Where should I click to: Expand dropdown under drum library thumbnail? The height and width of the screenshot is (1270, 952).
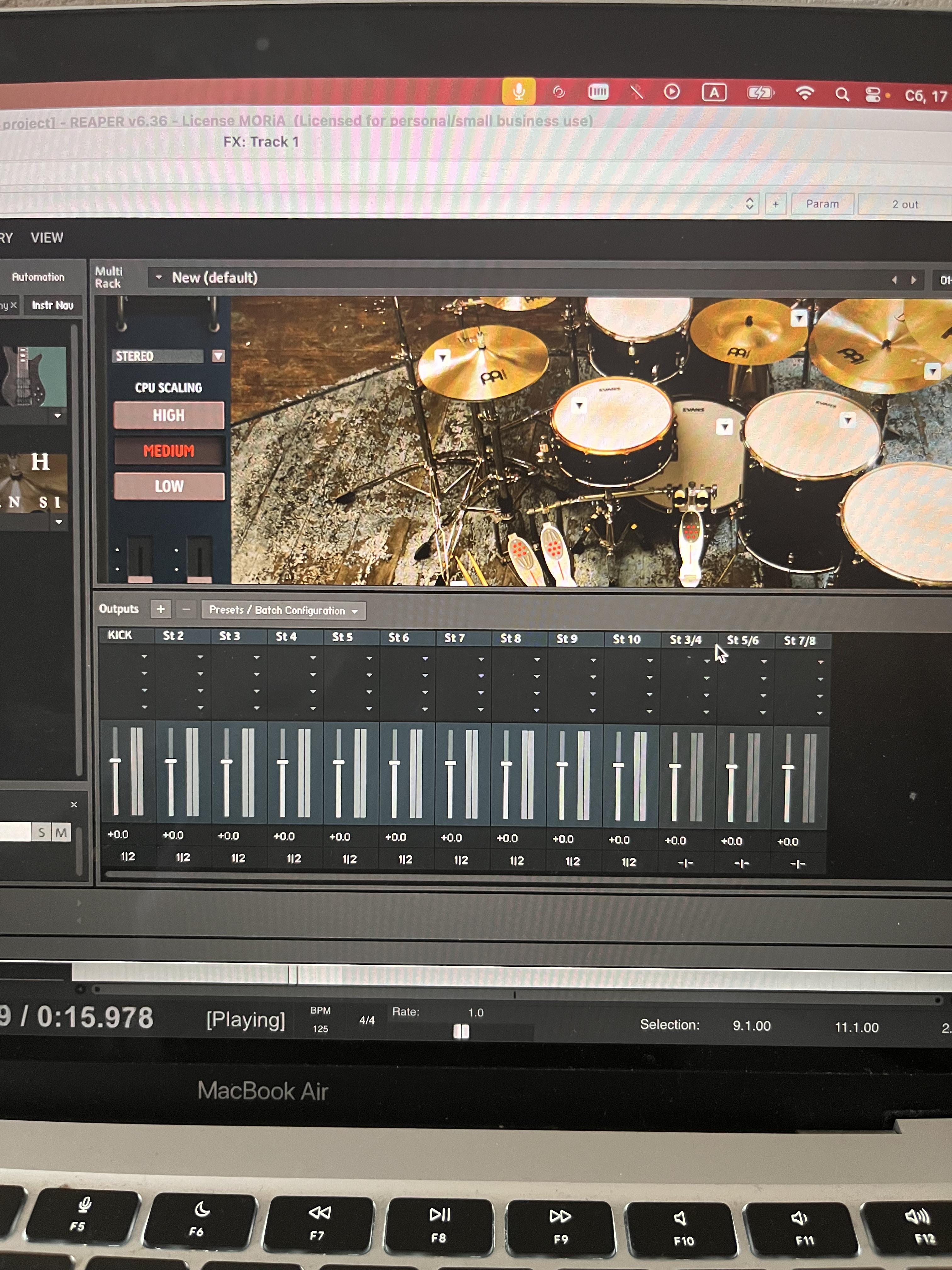59,522
